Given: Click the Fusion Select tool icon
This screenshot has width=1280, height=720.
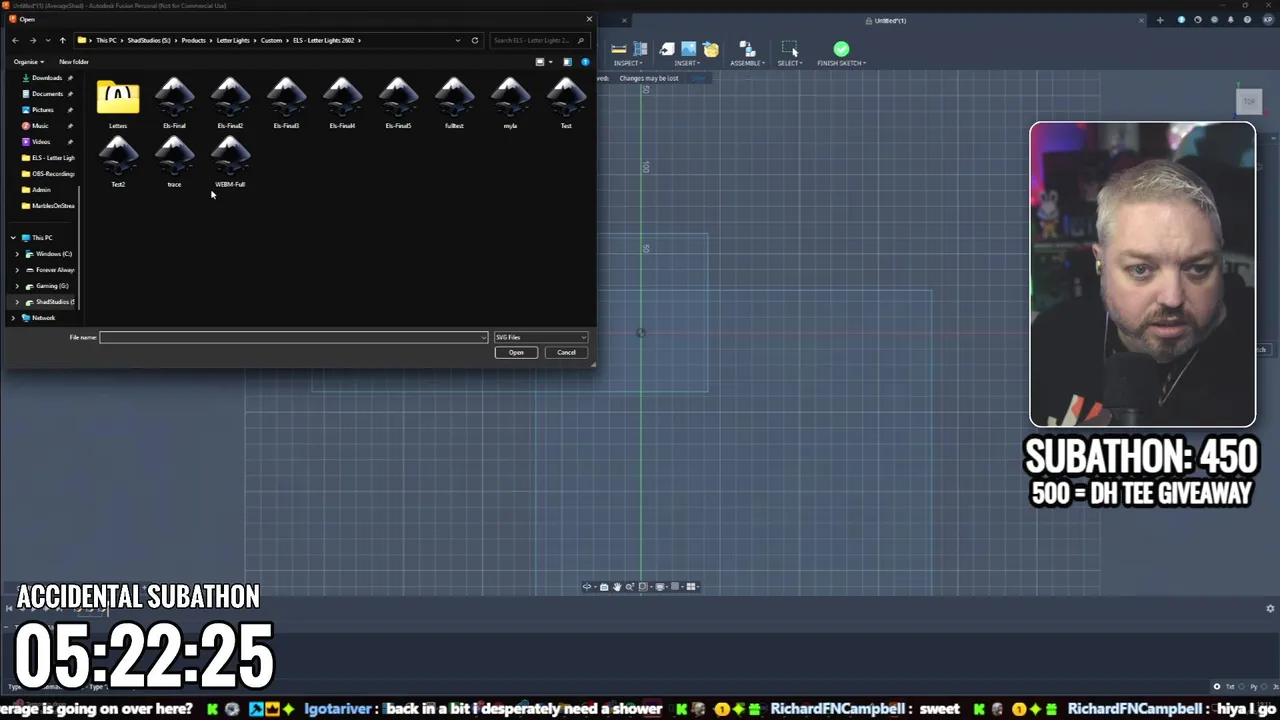Looking at the screenshot, I should (x=789, y=48).
